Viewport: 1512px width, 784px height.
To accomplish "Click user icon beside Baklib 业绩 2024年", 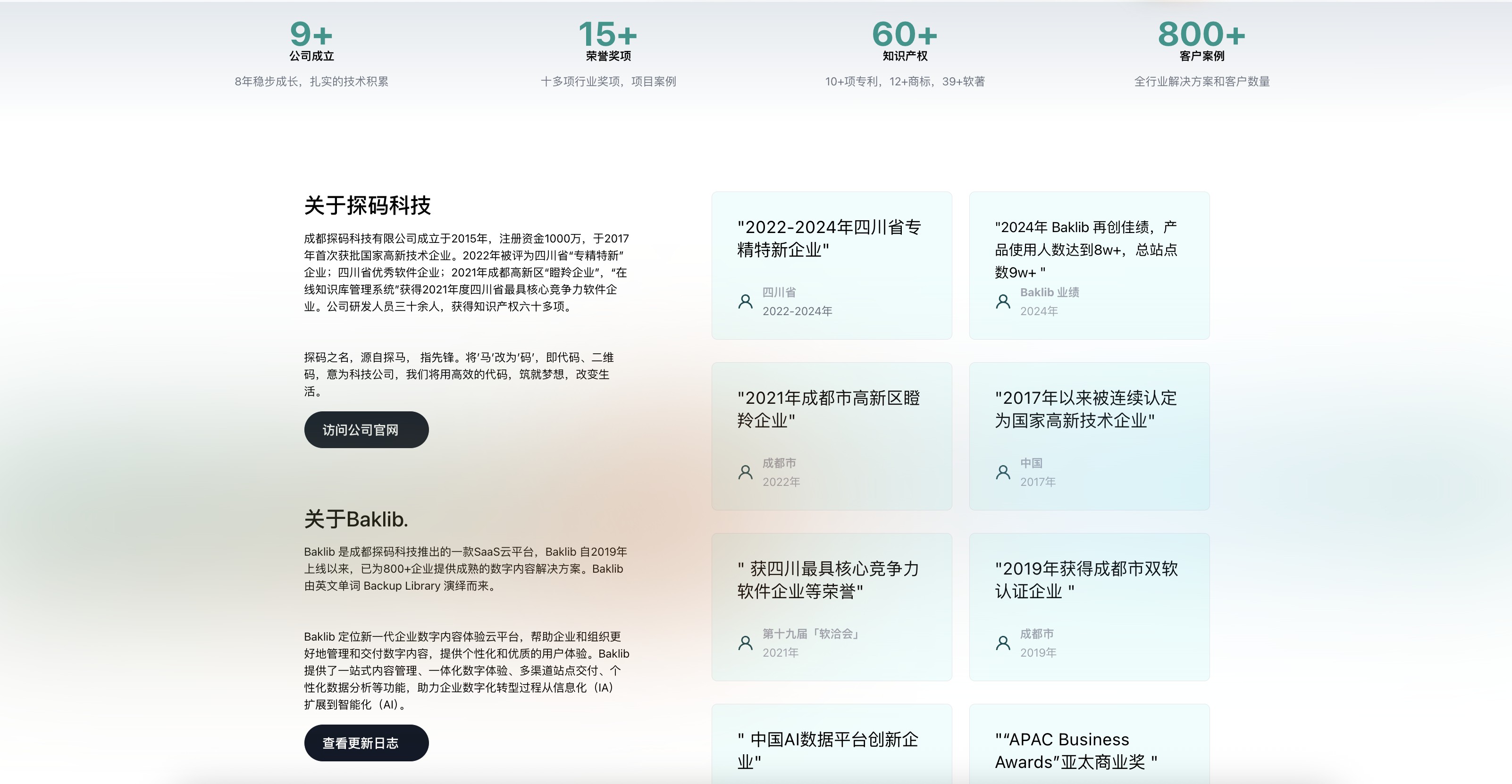I will [1002, 301].
